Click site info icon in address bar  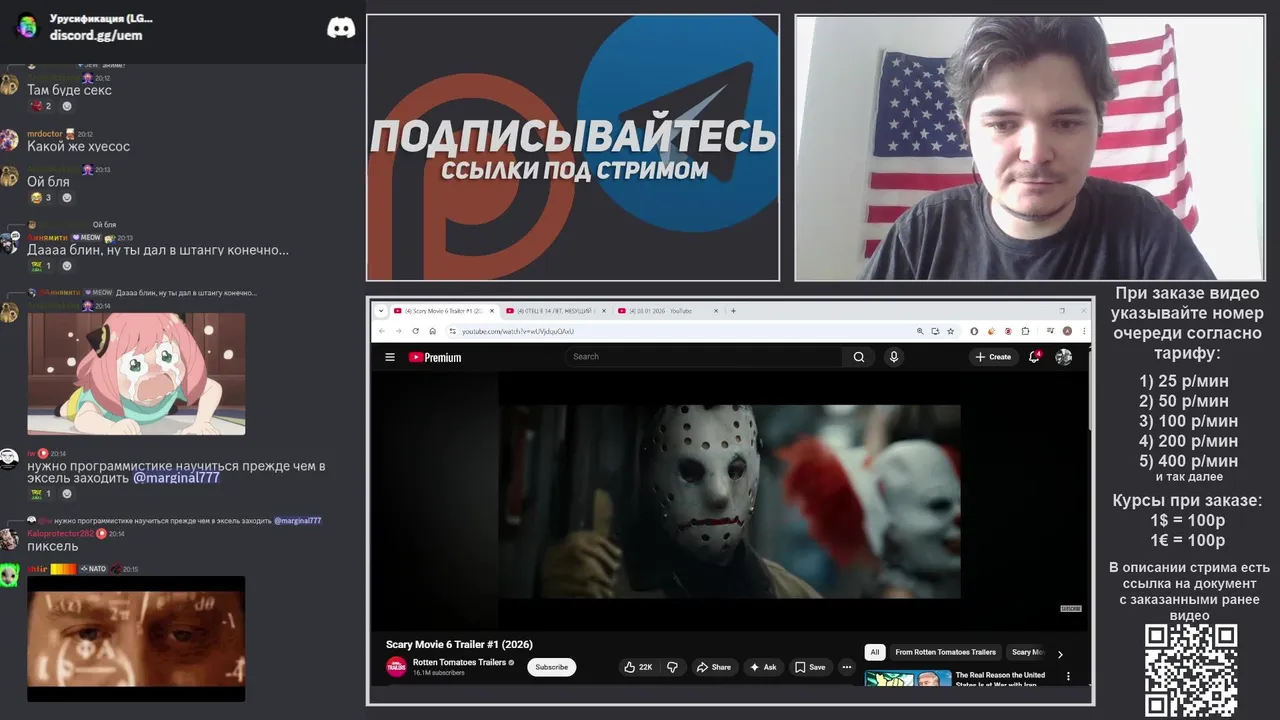pos(452,331)
